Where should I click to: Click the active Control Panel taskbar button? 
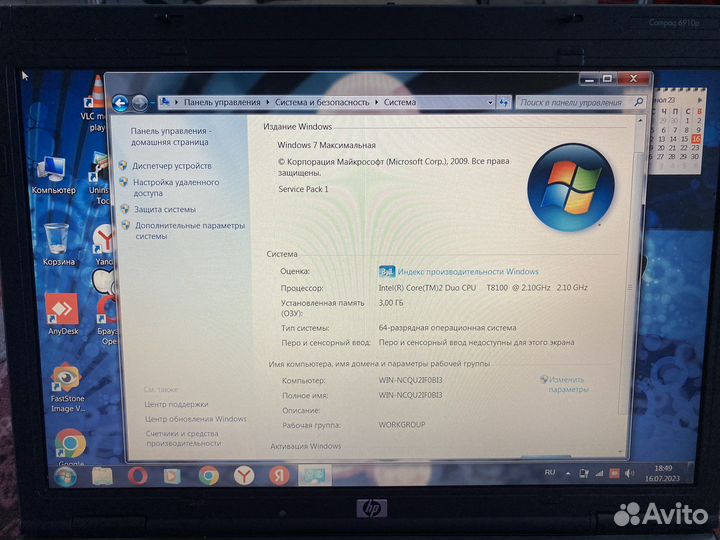[315, 475]
